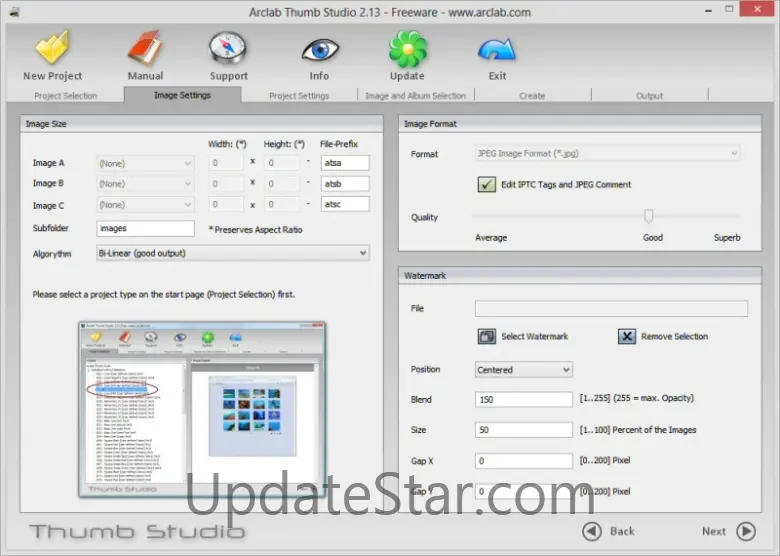
Task: Click the Quality slider handle
Action: pos(648,216)
